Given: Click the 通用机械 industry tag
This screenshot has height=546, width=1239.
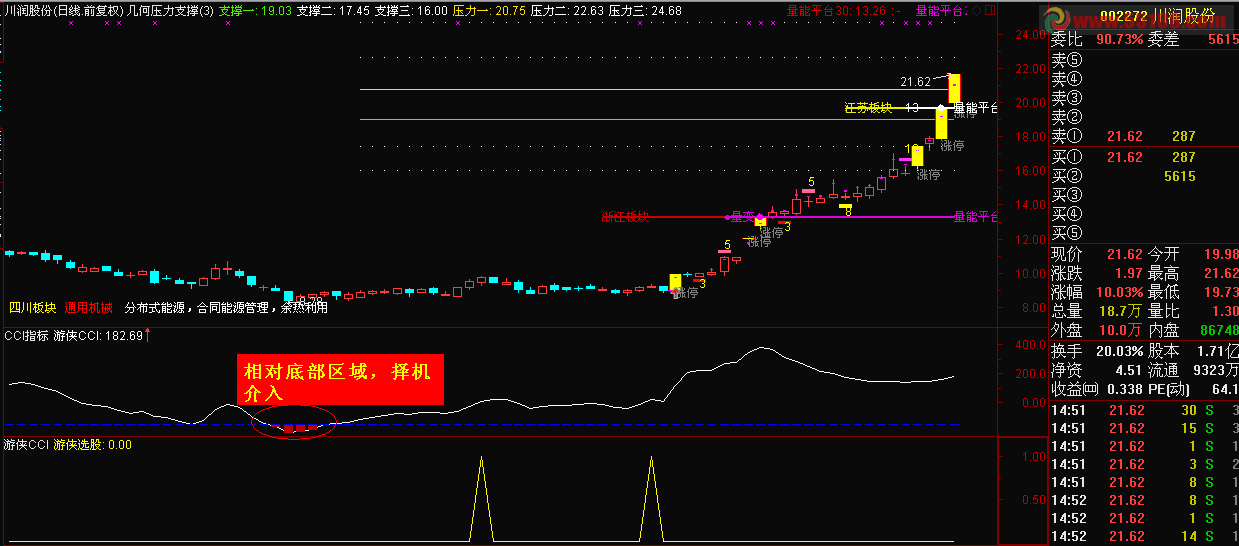Looking at the screenshot, I should coord(89,307).
